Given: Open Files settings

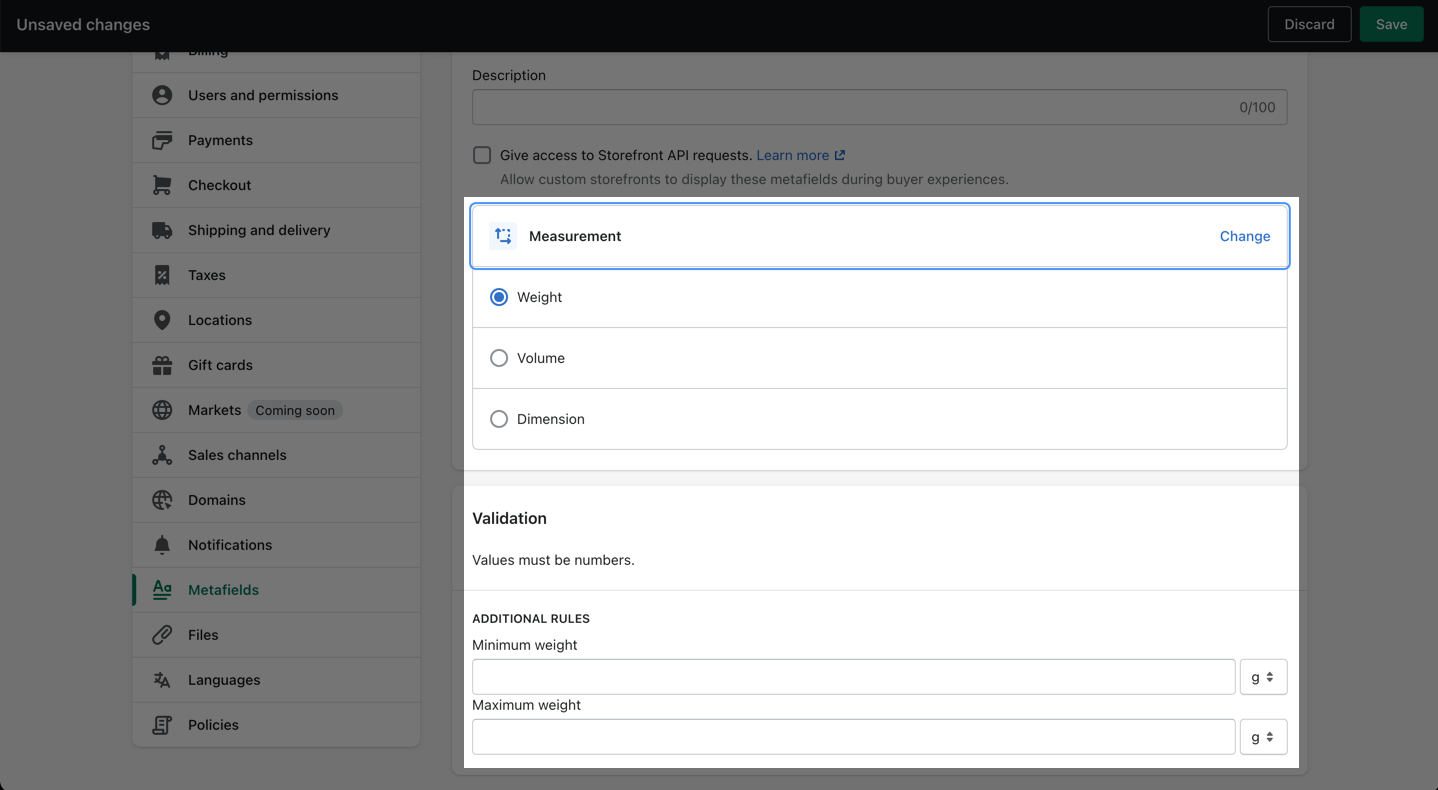Looking at the screenshot, I should click(276, 635).
